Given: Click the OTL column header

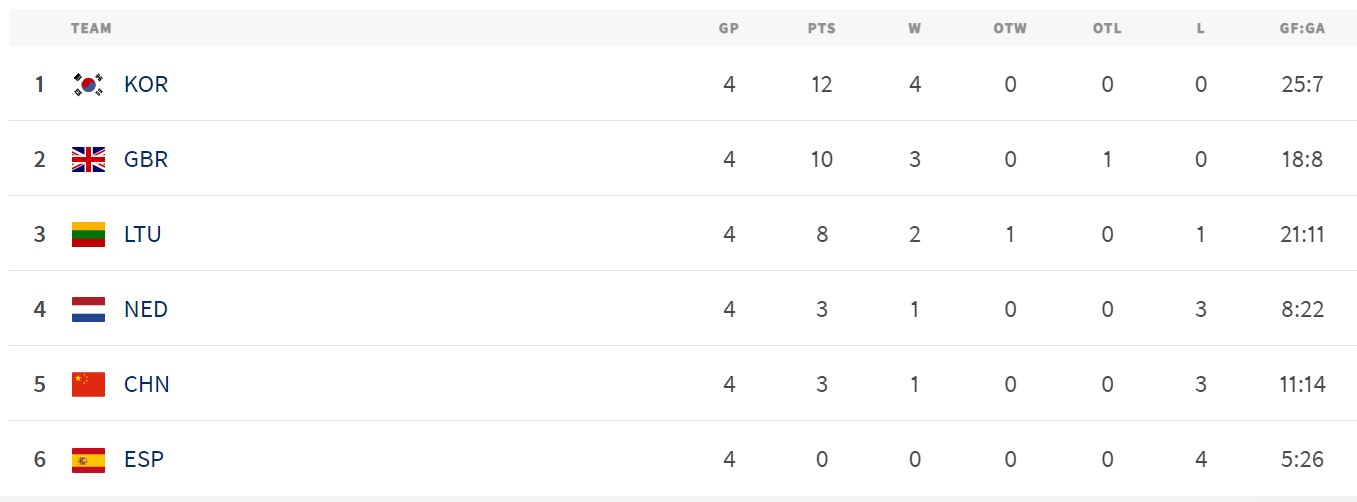Looking at the screenshot, I should pos(1107,28).
